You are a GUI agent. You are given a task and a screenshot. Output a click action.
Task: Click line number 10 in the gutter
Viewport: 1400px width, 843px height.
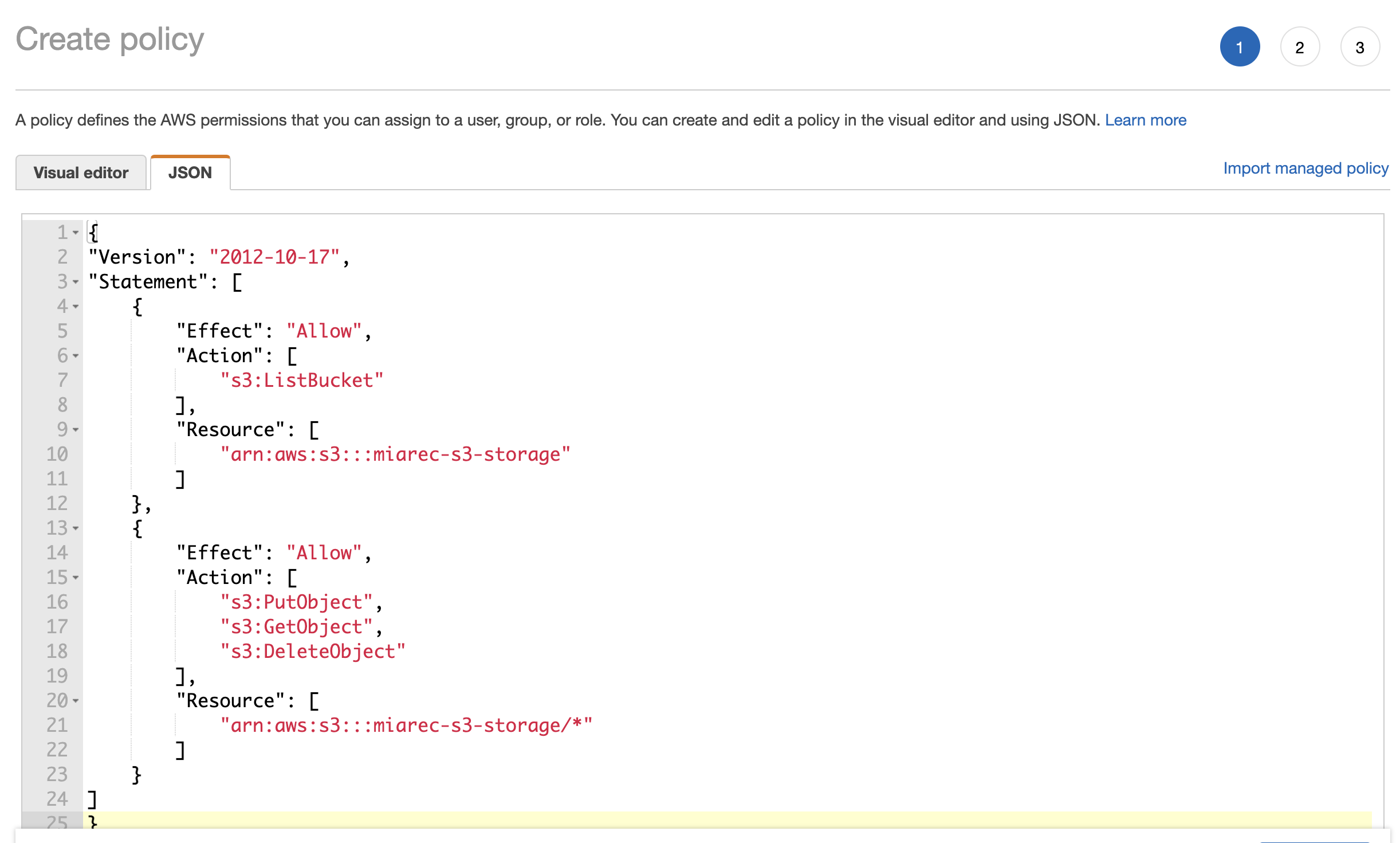tap(57, 454)
